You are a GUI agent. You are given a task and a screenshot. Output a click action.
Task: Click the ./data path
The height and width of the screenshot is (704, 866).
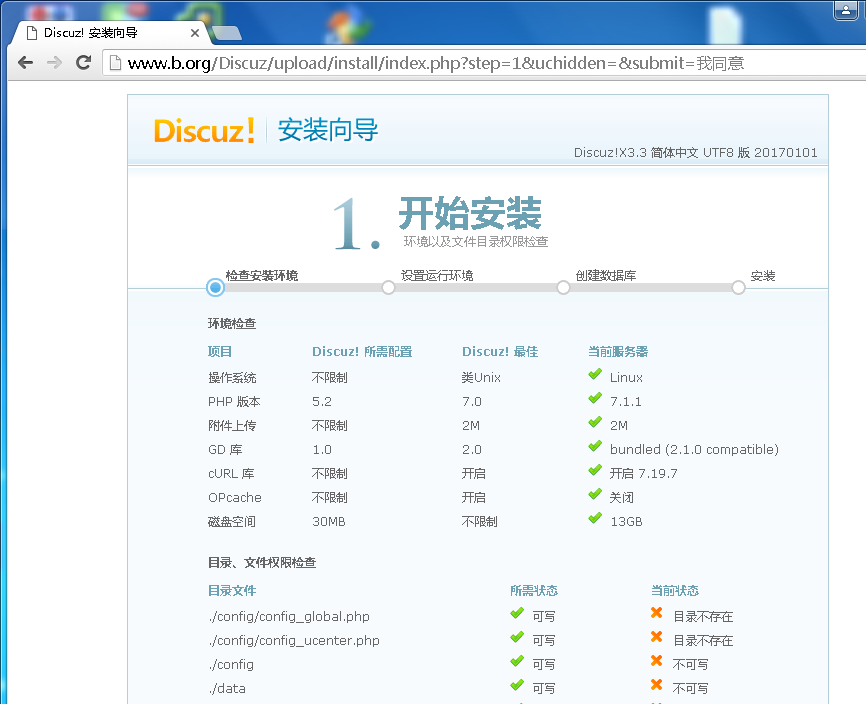tap(227, 689)
